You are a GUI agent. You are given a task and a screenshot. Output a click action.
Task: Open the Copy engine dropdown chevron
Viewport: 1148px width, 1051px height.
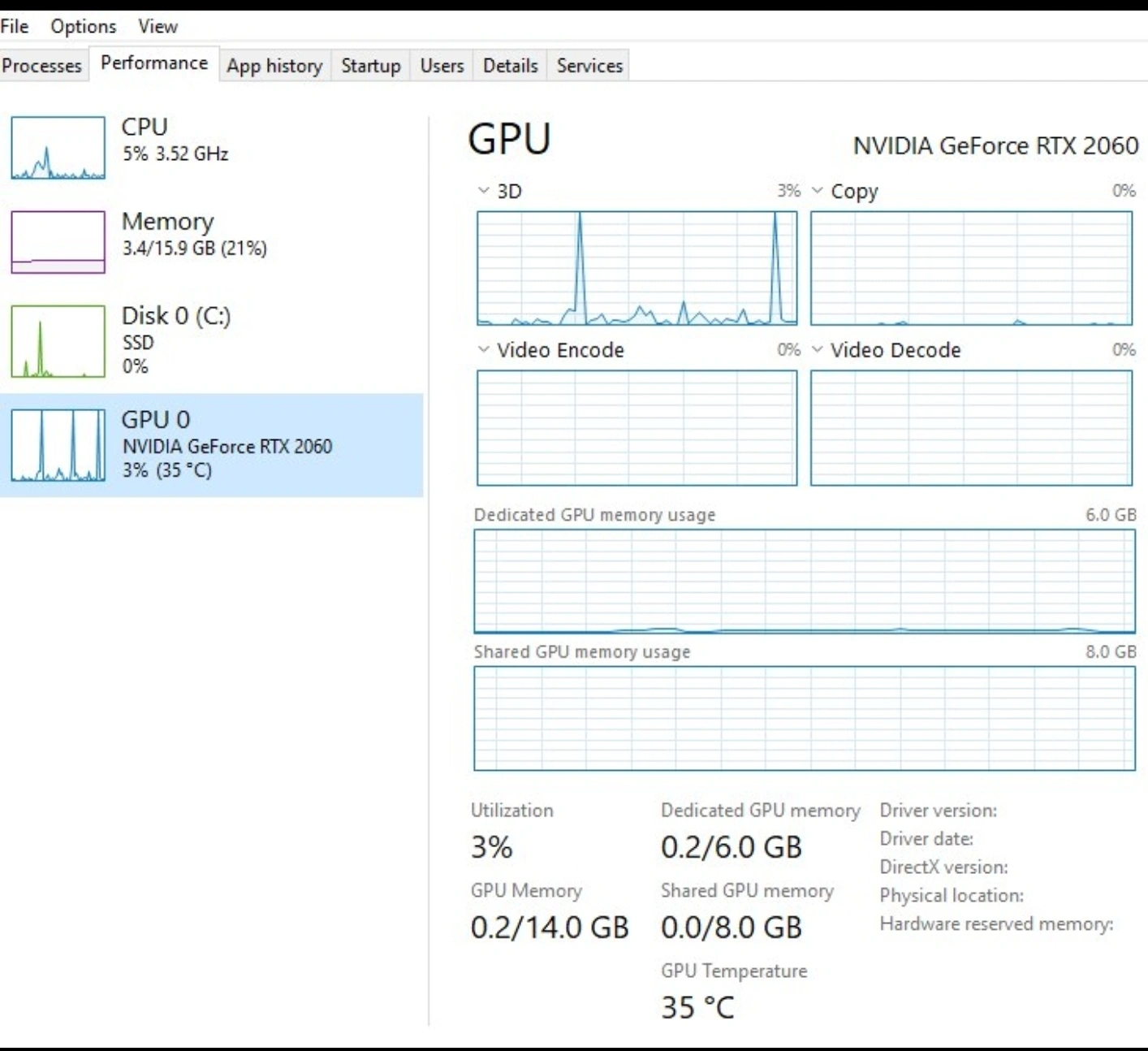818,191
